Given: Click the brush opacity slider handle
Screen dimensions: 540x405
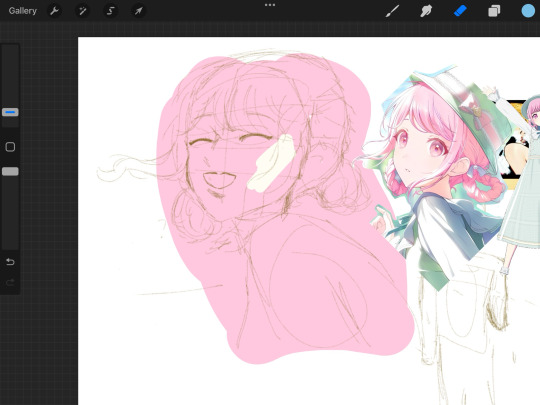Looking at the screenshot, I should tap(10, 172).
